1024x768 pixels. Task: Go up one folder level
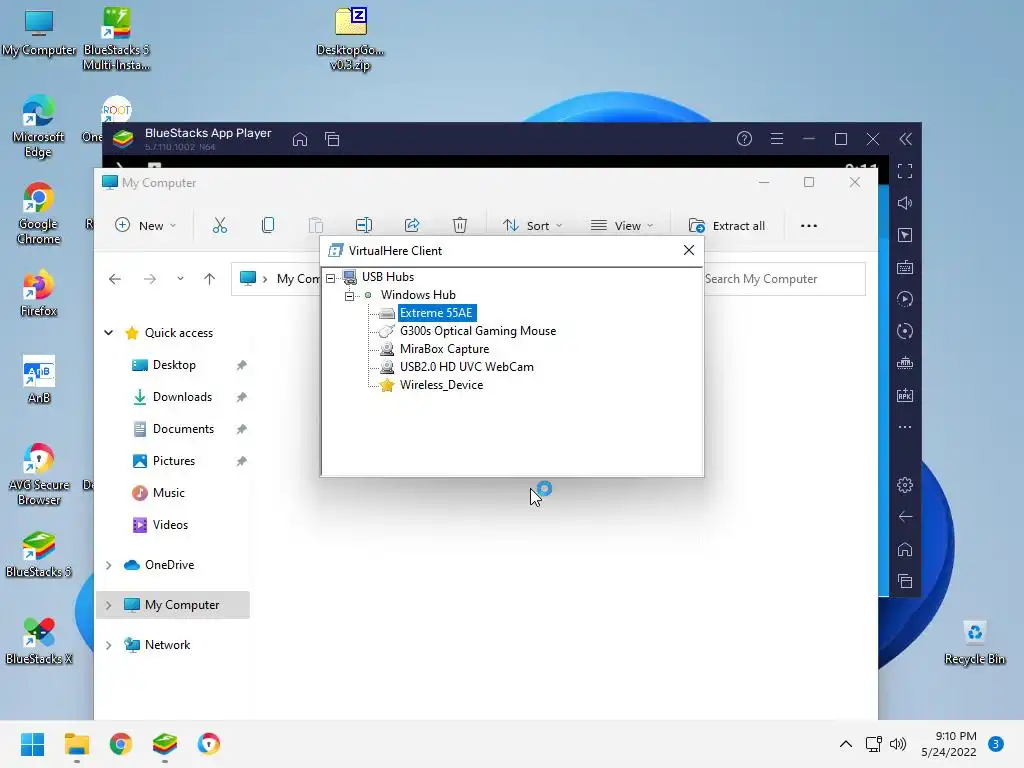pyautogui.click(x=209, y=279)
